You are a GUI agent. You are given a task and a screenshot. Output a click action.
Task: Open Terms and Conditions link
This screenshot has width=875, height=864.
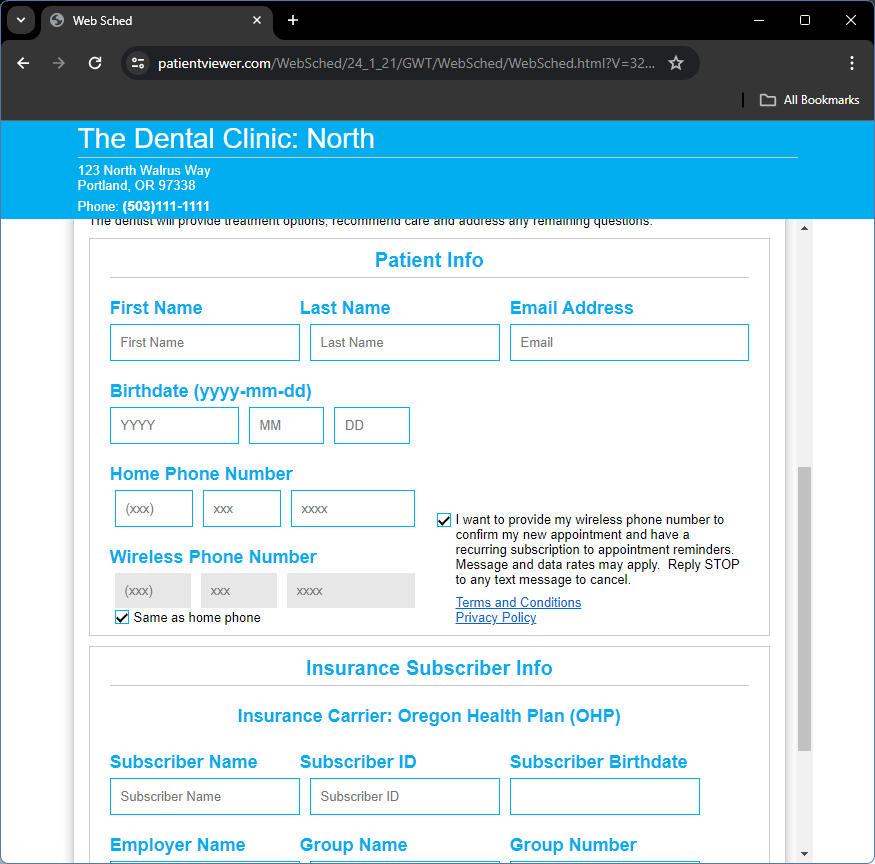pos(518,602)
